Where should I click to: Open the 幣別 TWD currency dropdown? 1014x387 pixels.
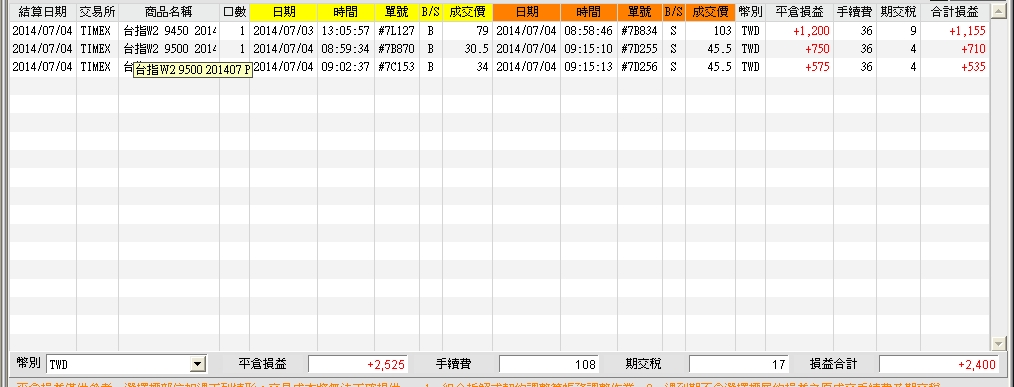198,364
